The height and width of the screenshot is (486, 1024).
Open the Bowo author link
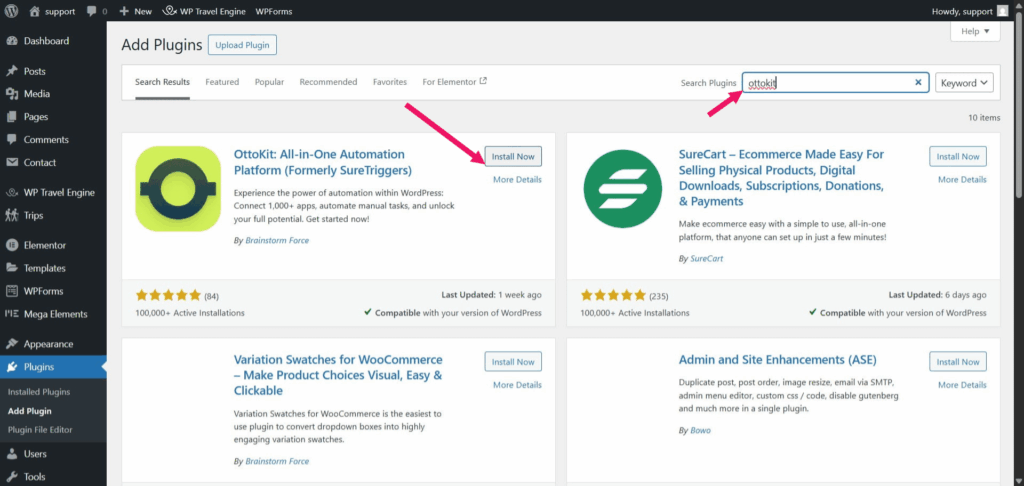pos(701,431)
